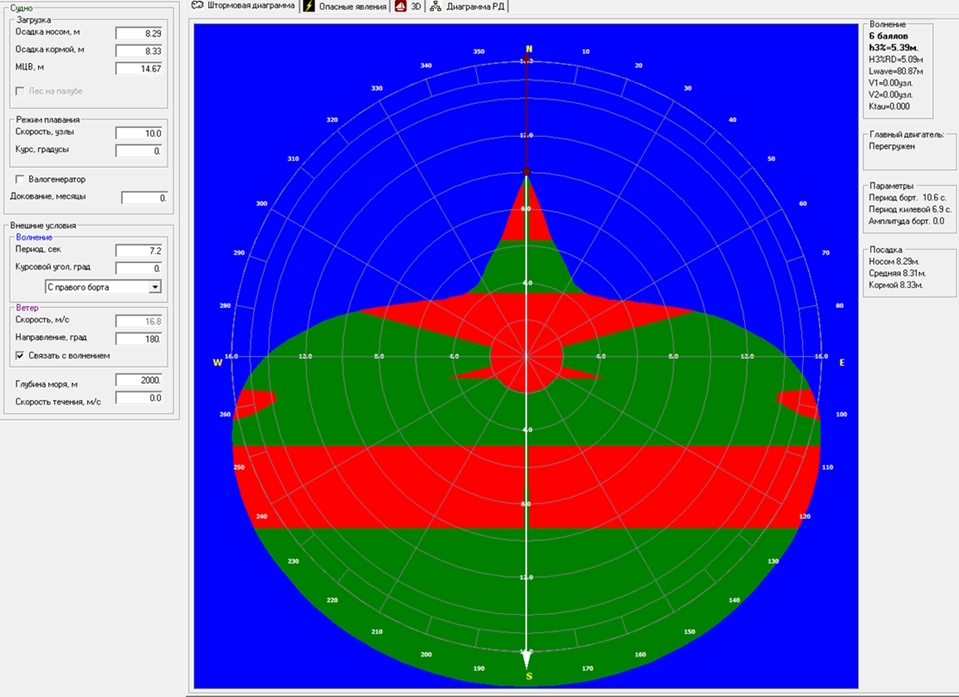The height and width of the screenshot is (697, 959).
Task: Click the hierarchy icon of Диаграмма РД
Action: 435,7
